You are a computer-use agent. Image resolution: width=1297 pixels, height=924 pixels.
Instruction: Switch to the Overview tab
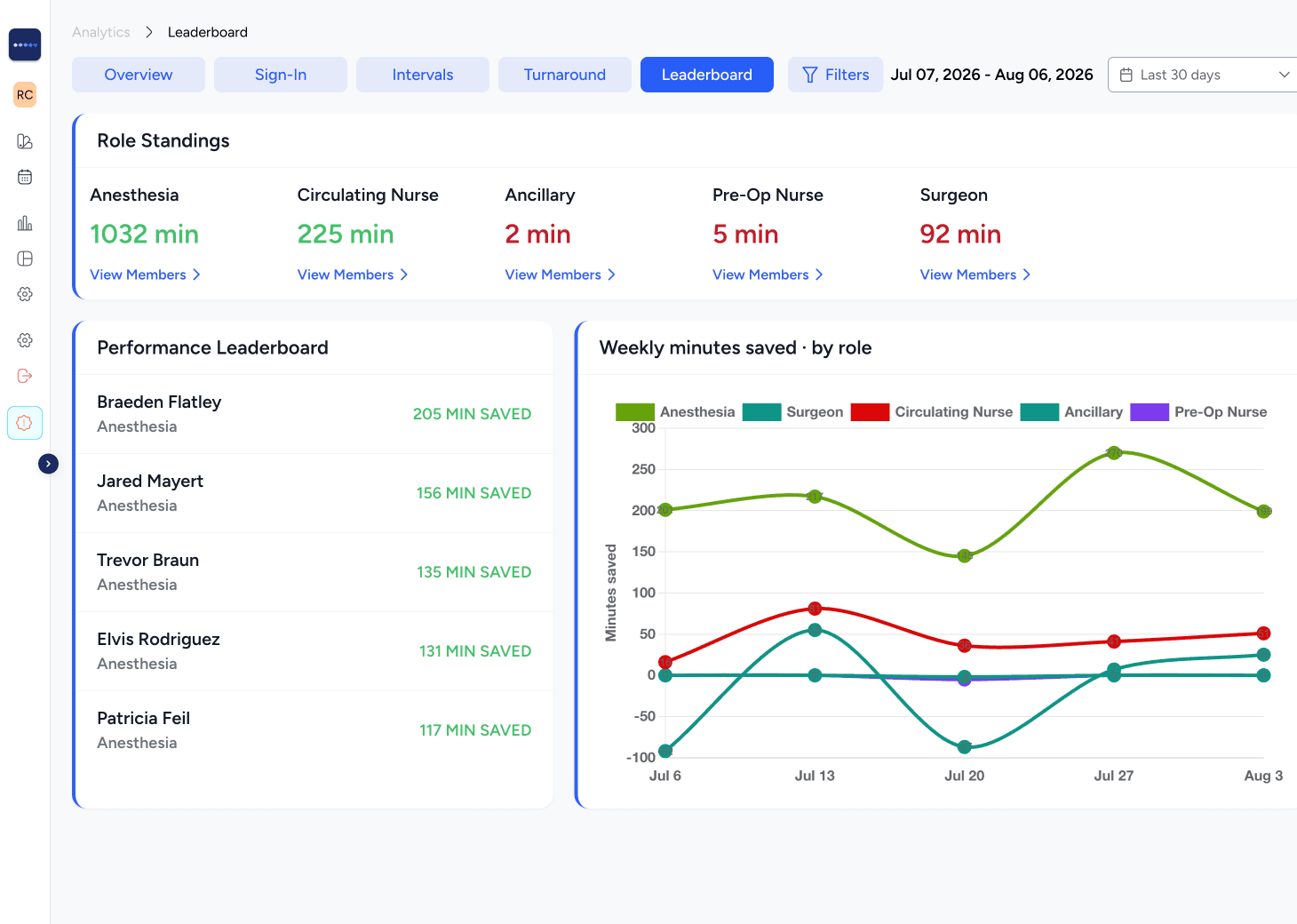tap(139, 75)
